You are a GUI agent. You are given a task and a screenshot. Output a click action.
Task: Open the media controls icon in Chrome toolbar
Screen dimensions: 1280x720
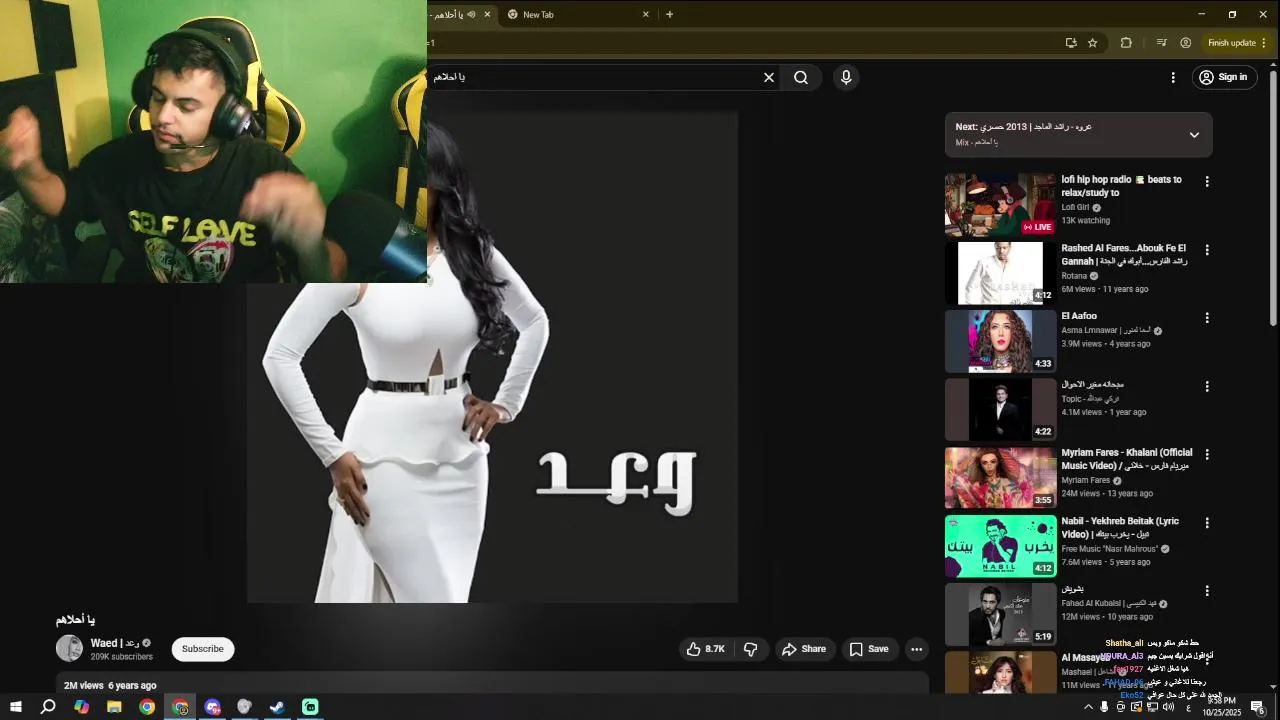point(1161,43)
